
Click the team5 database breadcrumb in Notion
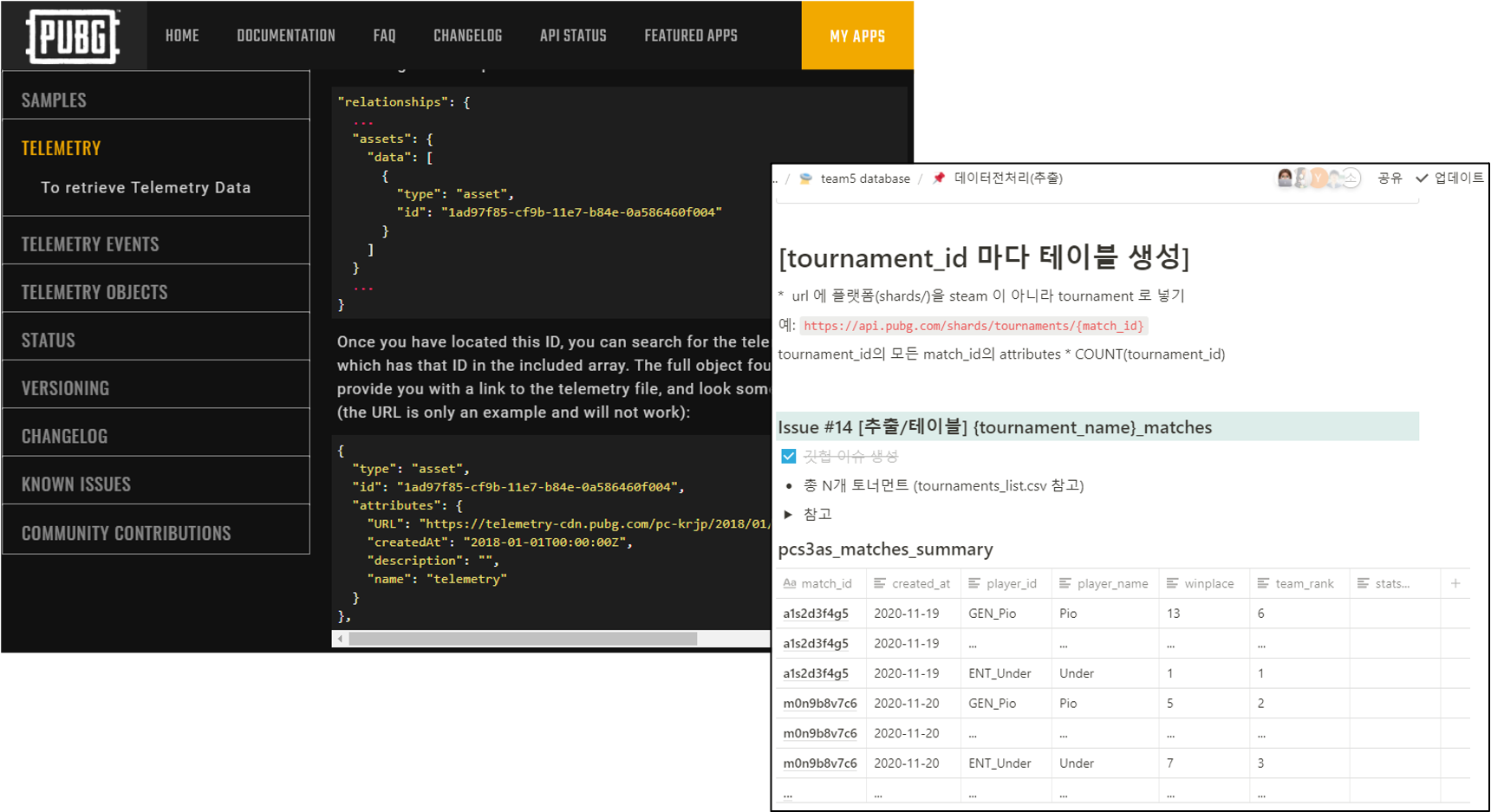(865, 179)
